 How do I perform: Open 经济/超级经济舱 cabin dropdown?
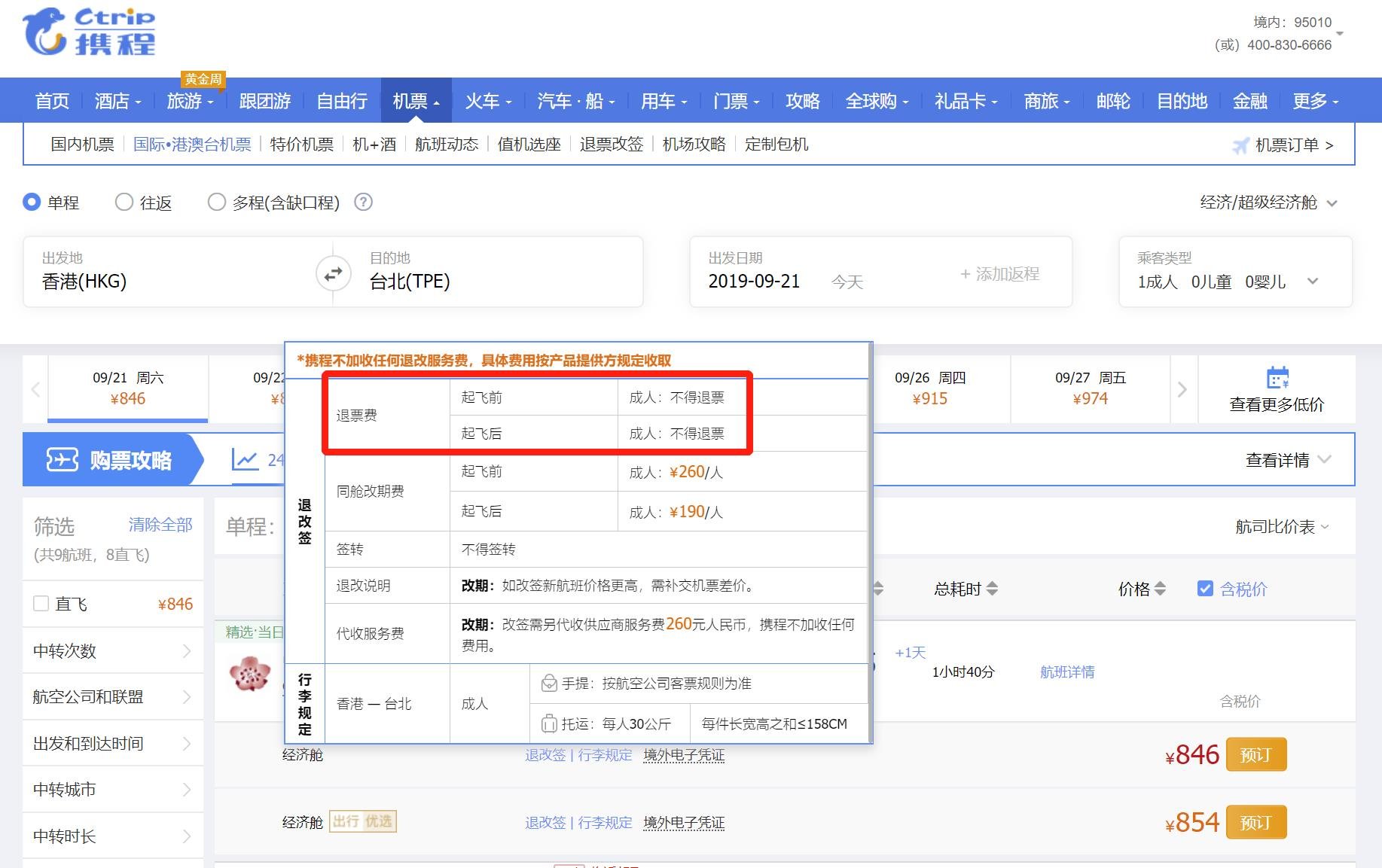click(x=1269, y=203)
